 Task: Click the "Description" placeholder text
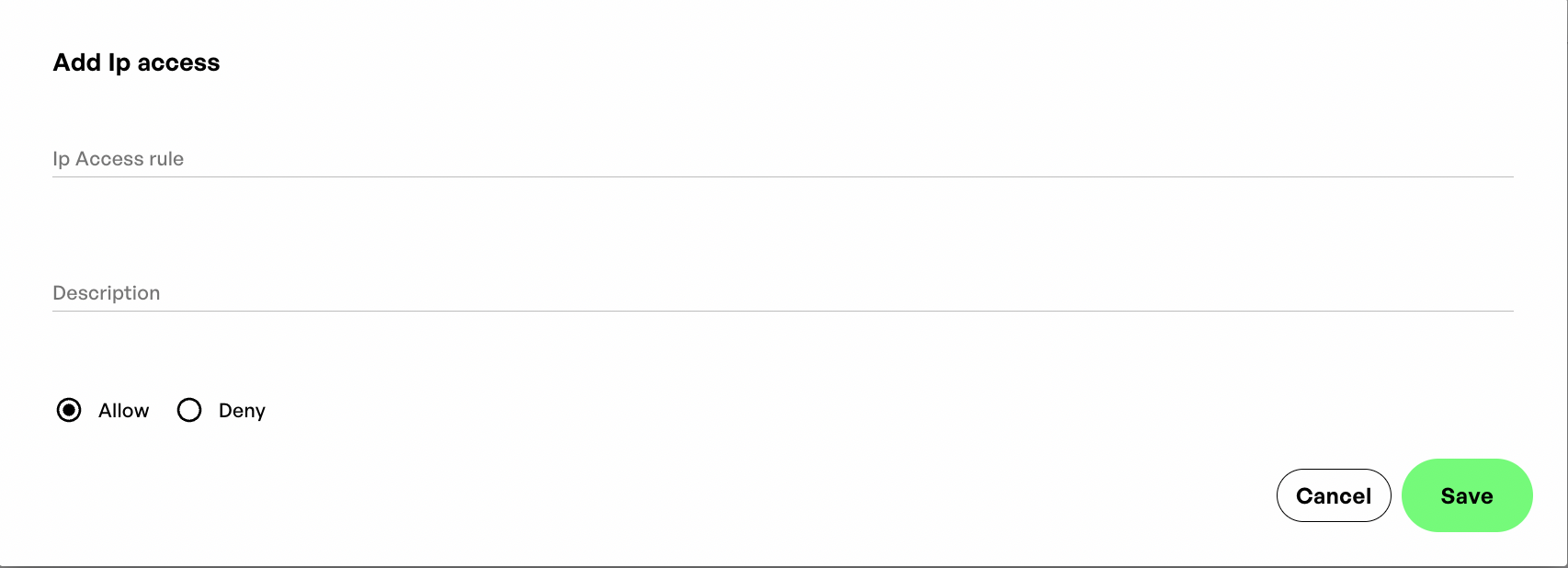[107, 293]
